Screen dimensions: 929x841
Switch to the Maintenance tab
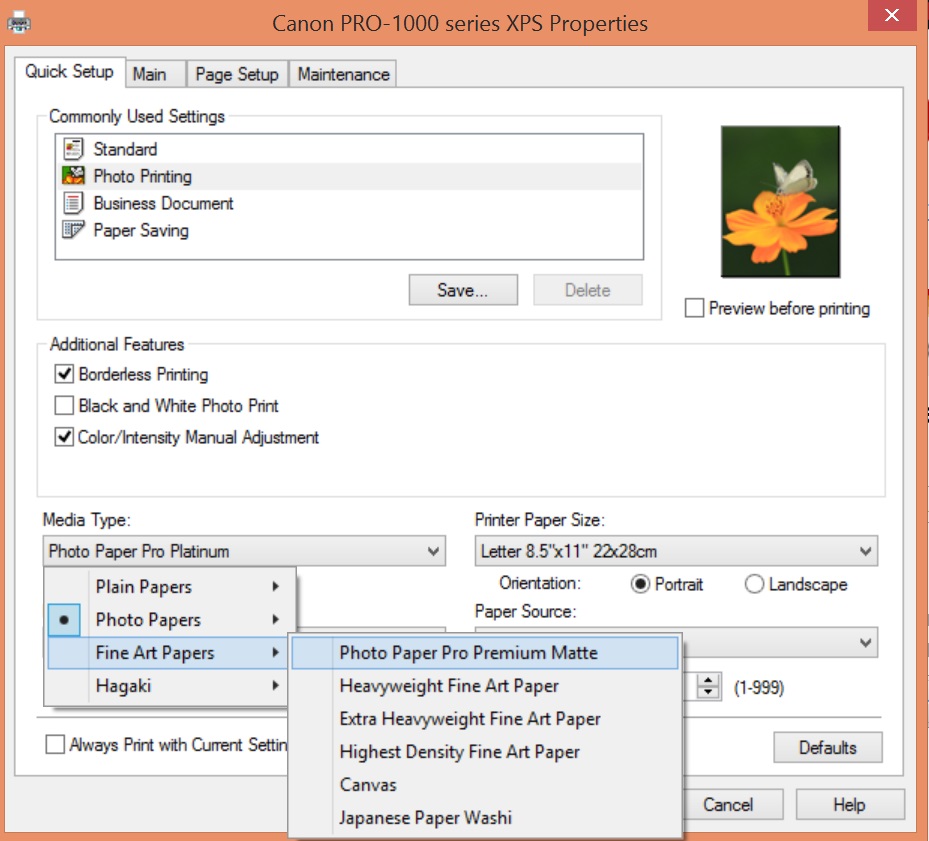(x=344, y=74)
